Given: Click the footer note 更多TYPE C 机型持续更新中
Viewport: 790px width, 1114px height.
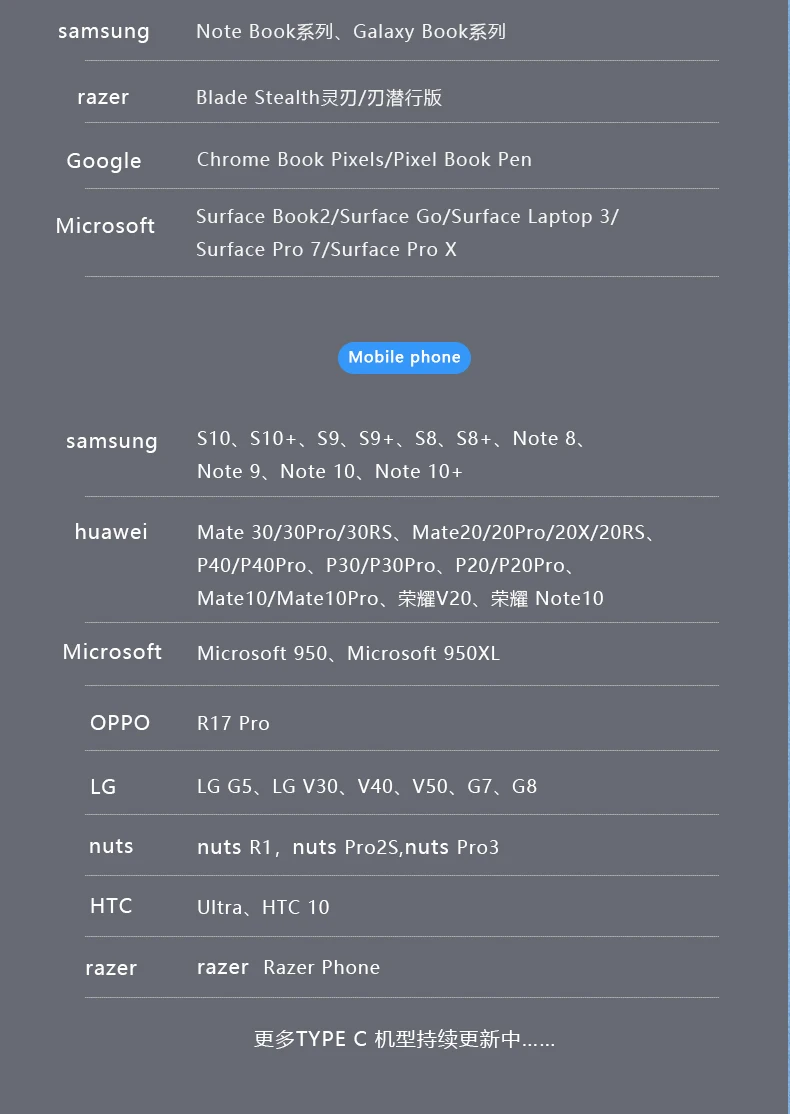Looking at the screenshot, I should pyautogui.click(x=404, y=1039).
